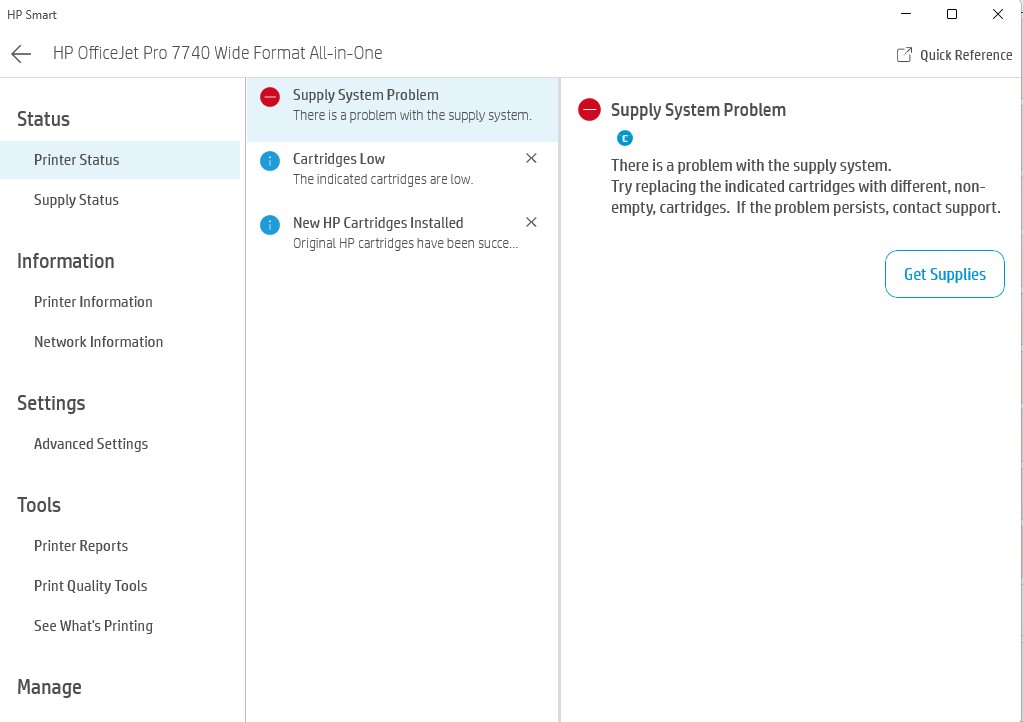Viewport: 1023px width, 722px height.
Task: Click the HP OfficeJet Pro 7740 printer title
Action: [x=217, y=53]
